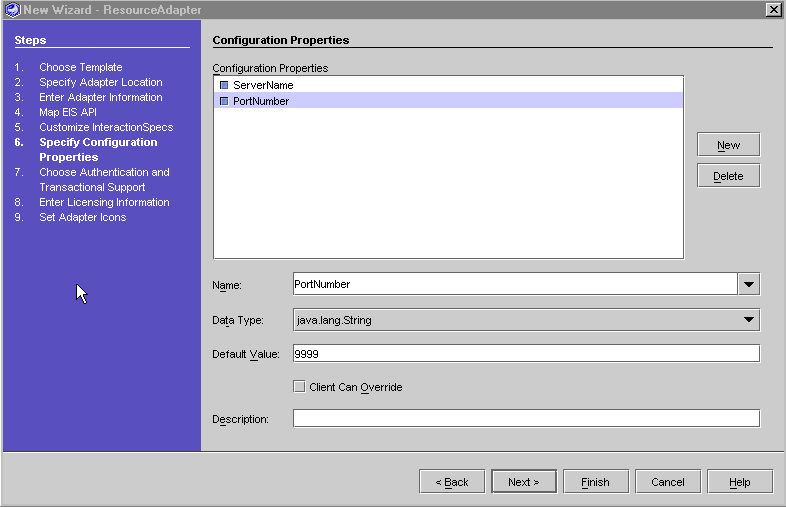Viewport: 786px width, 507px height.
Task: Click the New button
Action: point(728,145)
